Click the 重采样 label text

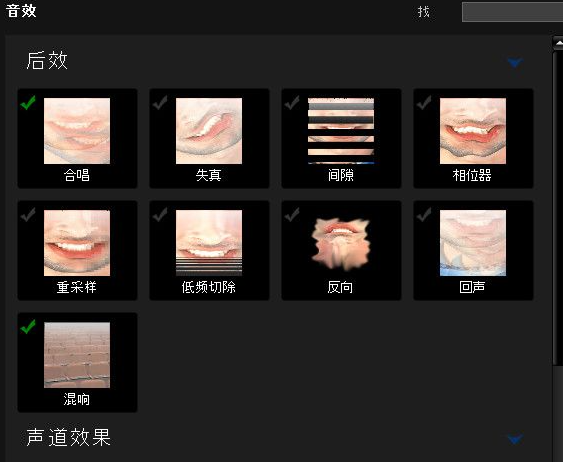coord(76,287)
